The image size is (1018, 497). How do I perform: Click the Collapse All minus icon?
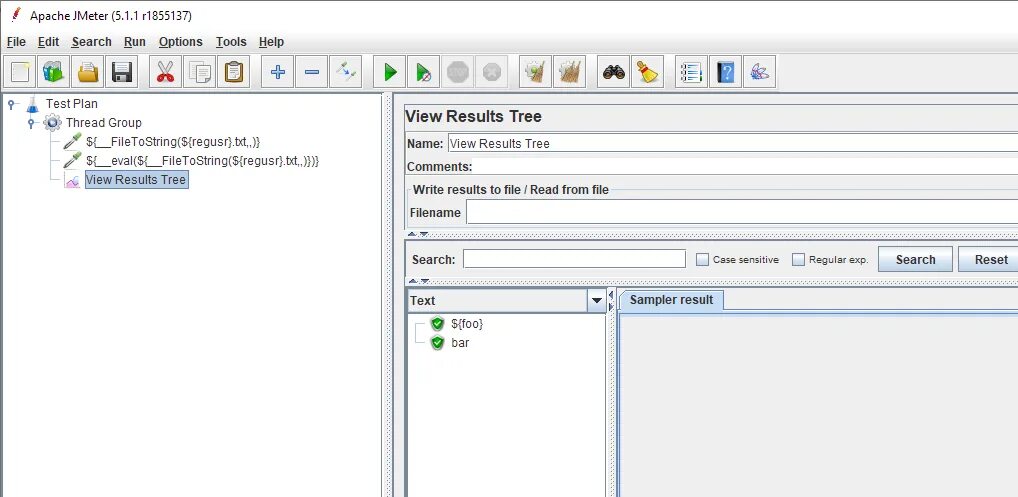tap(312, 71)
